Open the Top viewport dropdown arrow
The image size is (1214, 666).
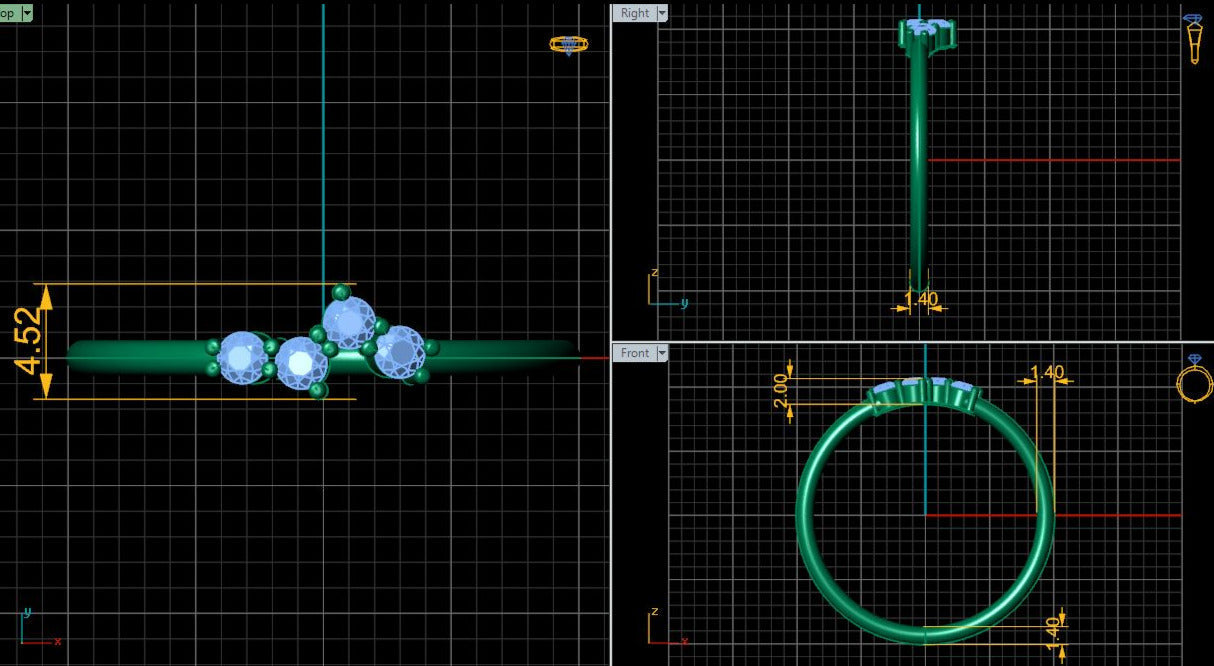coord(26,13)
